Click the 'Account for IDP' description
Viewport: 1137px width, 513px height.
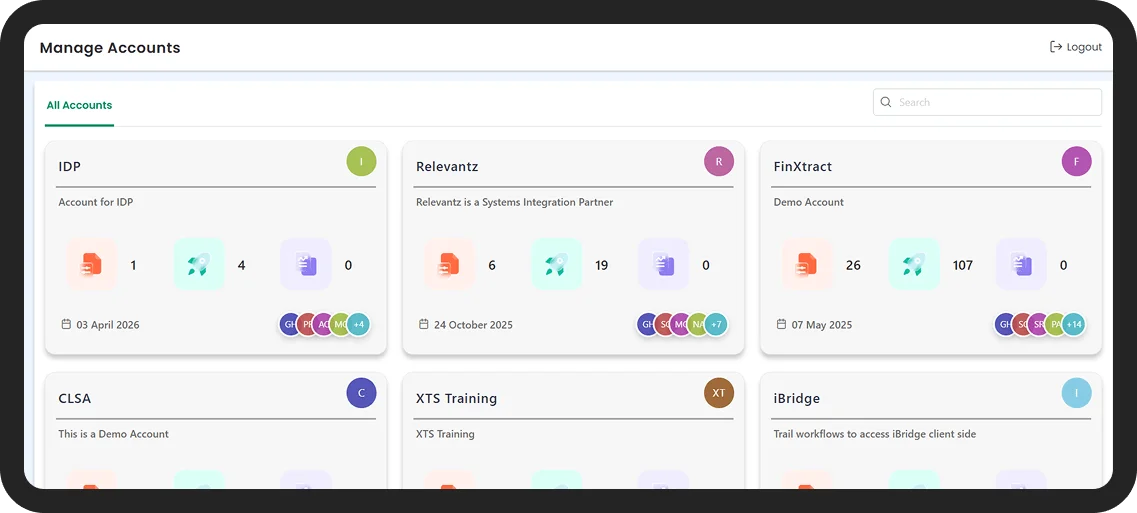click(x=96, y=202)
